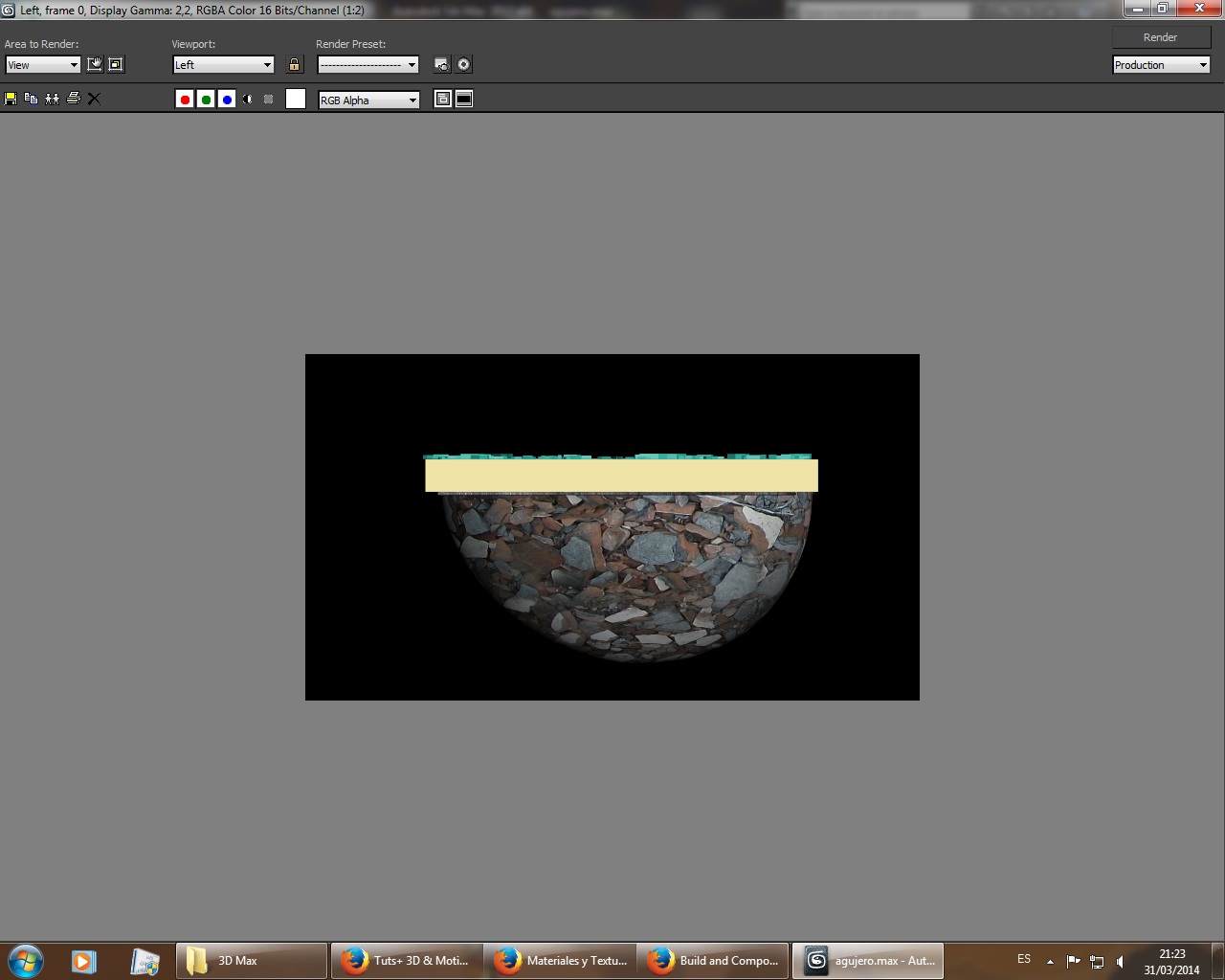This screenshot has height=980, width=1225.
Task: Click the Auto Region Selected icon
Action: [x=116, y=64]
